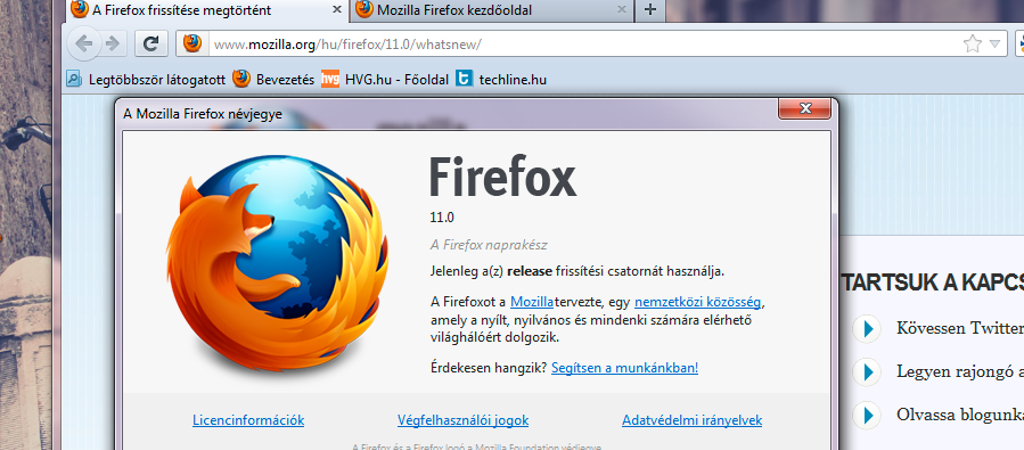Open a new tab with the plus button
Viewport: 1024px width, 450px height.
tap(649, 10)
